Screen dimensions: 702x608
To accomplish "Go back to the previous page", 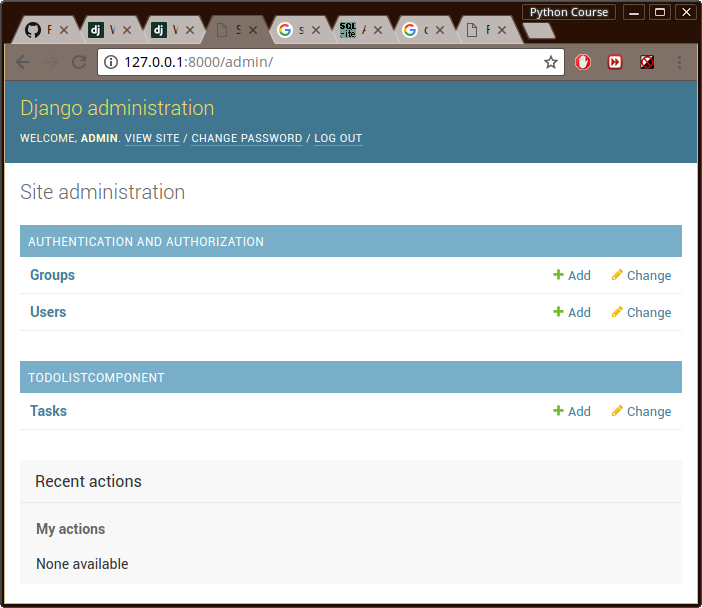I will (x=23, y=62).
